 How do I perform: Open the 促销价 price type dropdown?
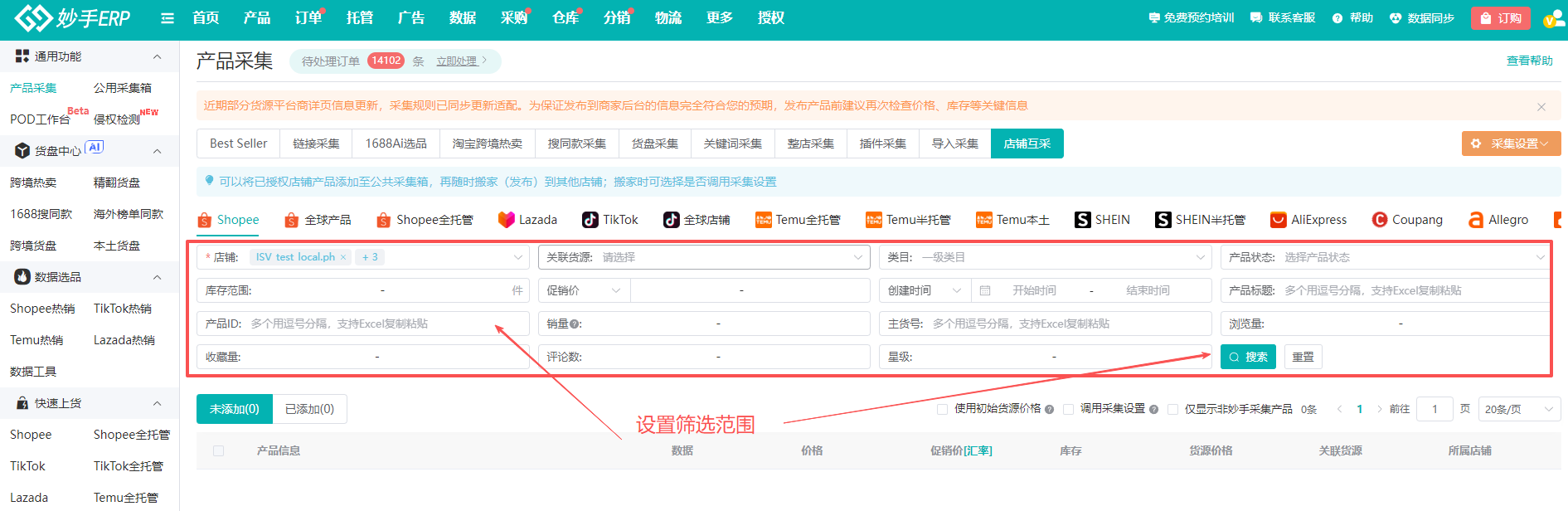click(584, 290)
